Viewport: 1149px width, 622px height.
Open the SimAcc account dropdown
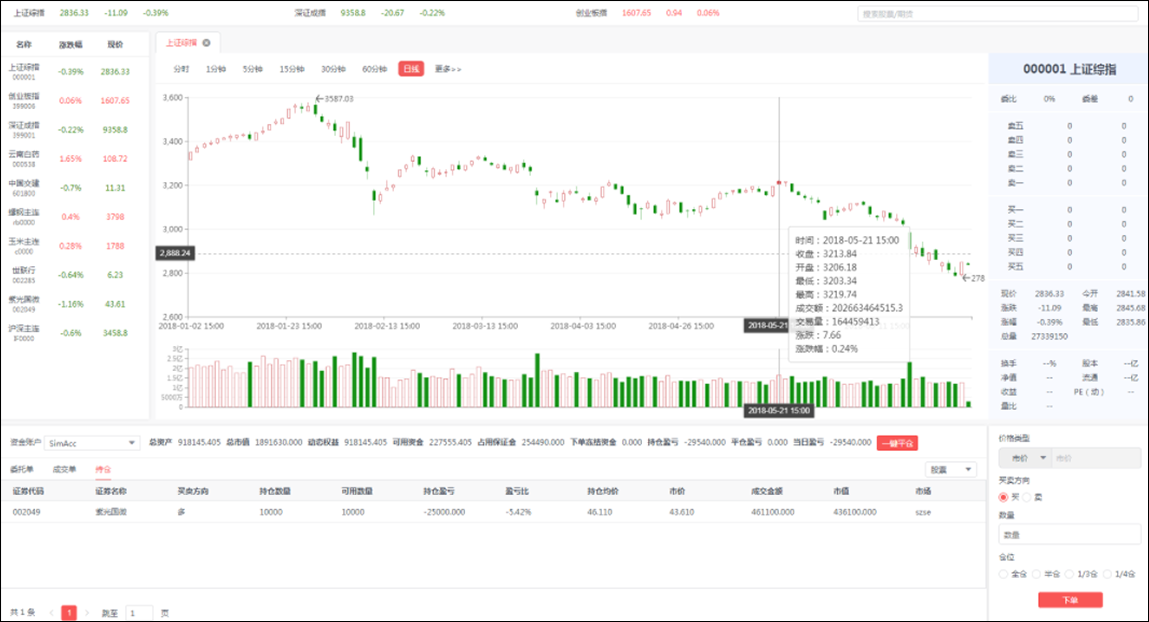[x=92, y=442]
